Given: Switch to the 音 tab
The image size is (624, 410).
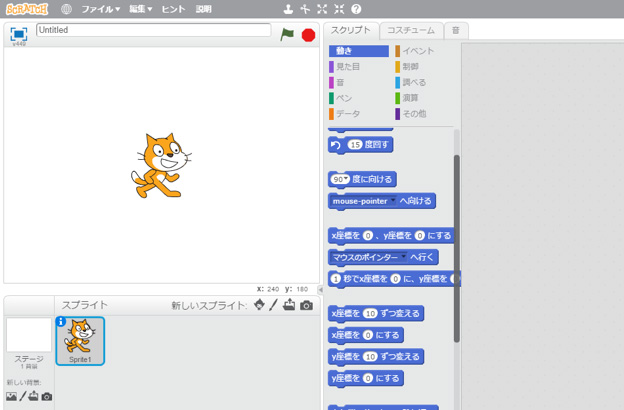Looking at the screenshot, I should click(x=456, y=31).
